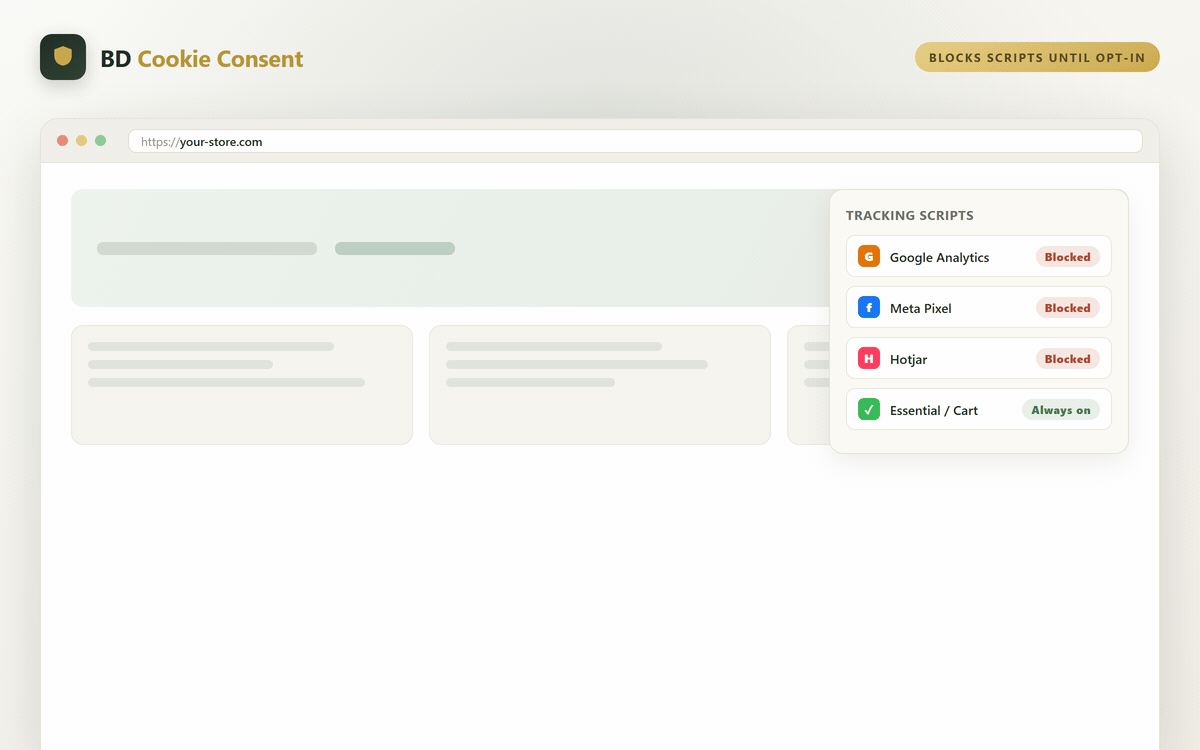Focus the your-store.com address bar
This screenshot has height=750, width=1200.
click(x=635, y=141)
